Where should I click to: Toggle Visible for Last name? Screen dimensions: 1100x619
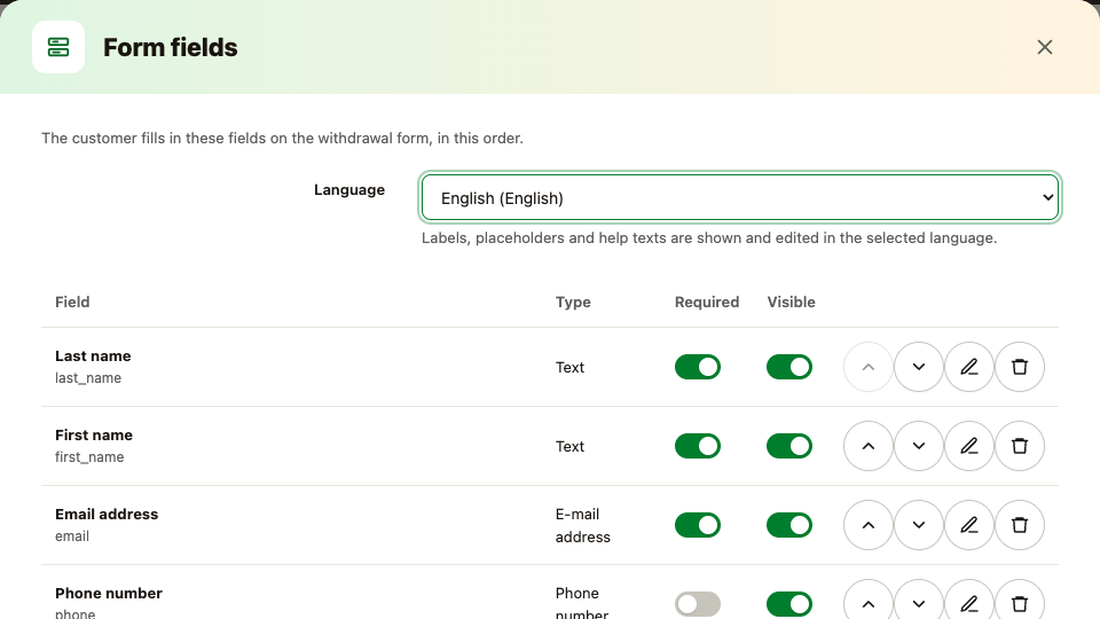tap(789, 367)
